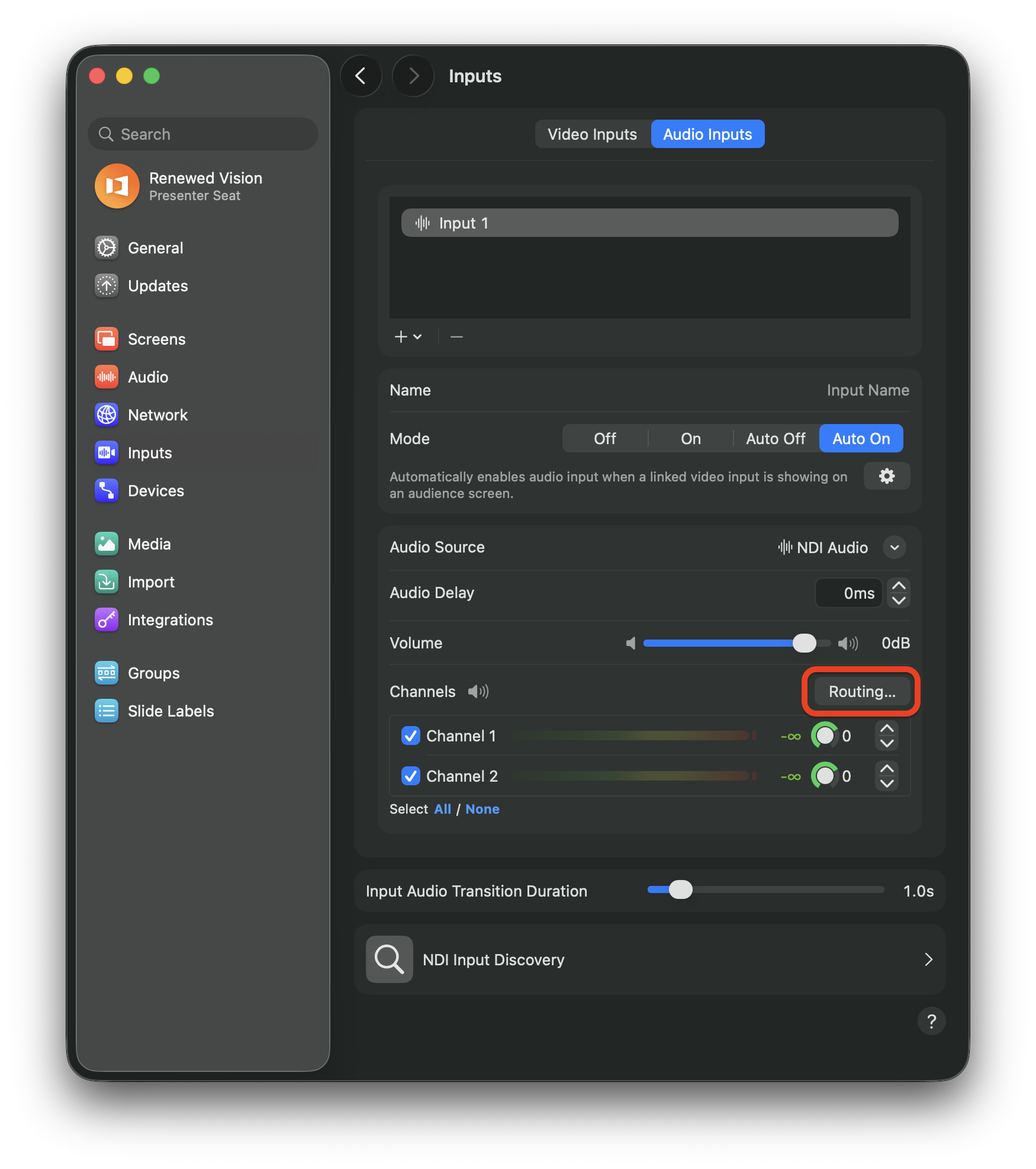Click the Channel 1 level stepper

pos(886,736)
